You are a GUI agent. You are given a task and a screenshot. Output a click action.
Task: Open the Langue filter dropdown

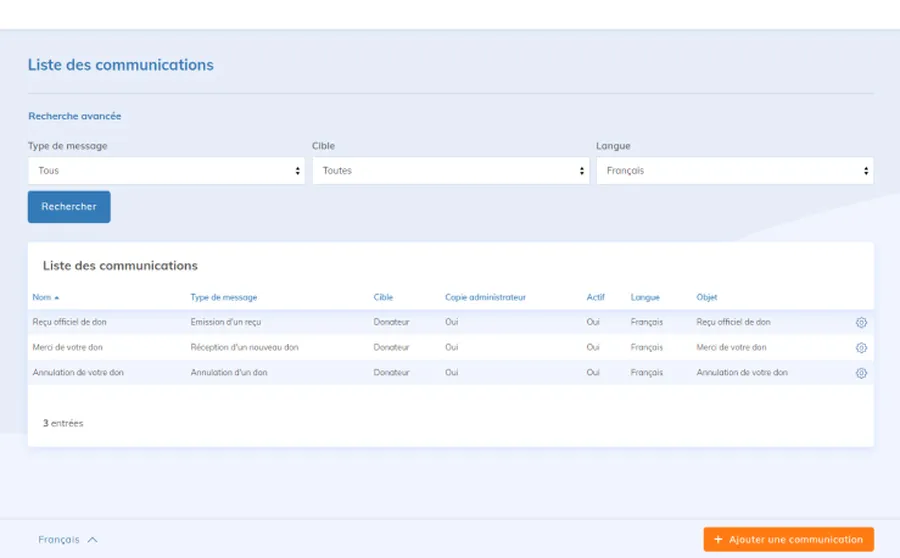[734, 171]
